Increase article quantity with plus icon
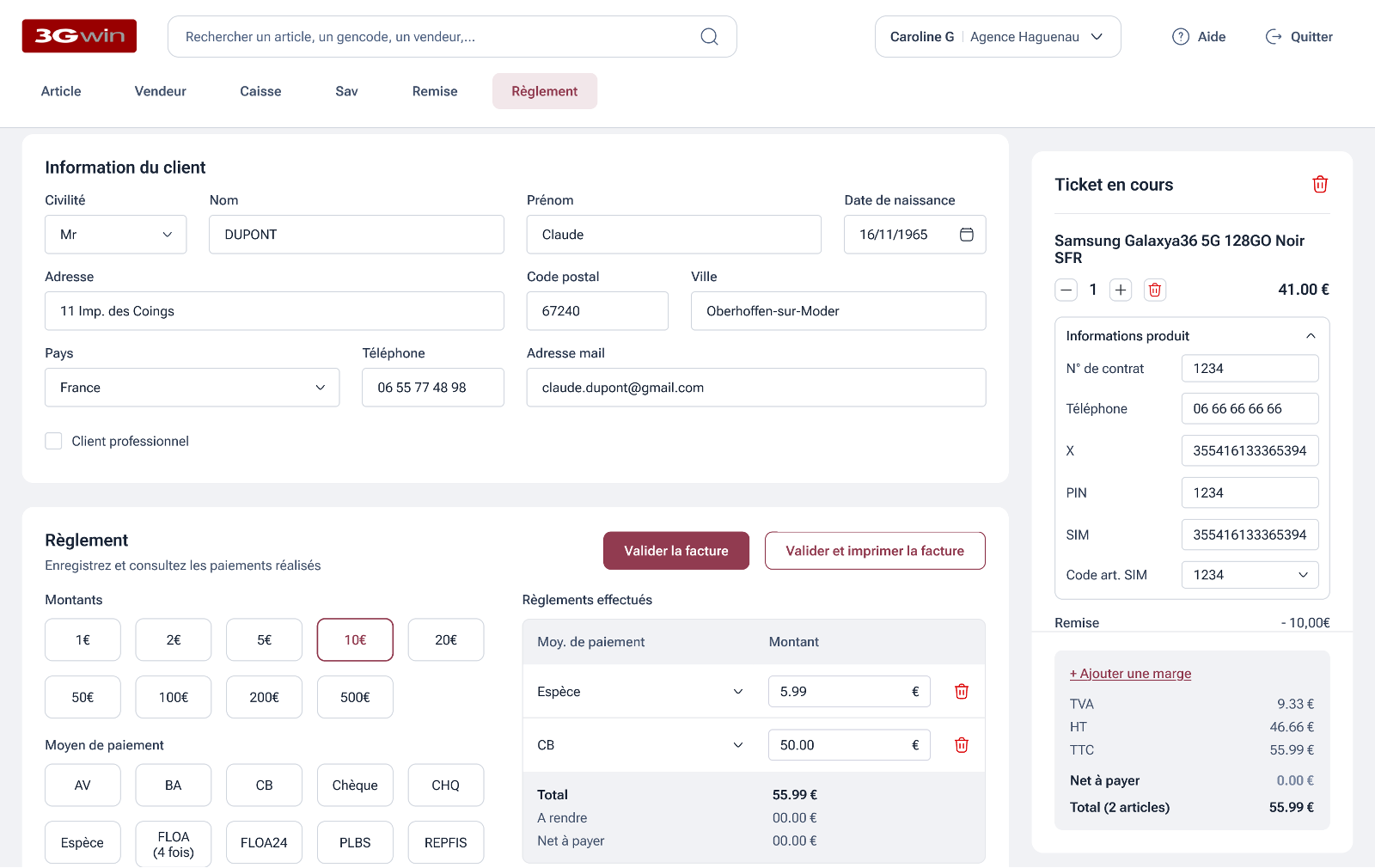This screenshot has height=868, width=1375. (1120, 290)
